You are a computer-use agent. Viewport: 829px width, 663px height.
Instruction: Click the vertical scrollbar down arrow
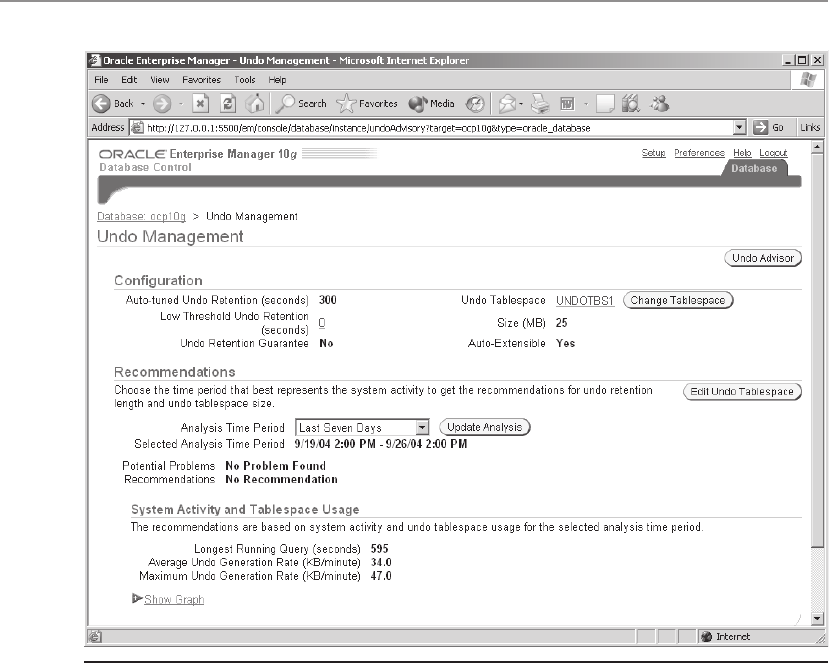pyautogui.click(x=817, y=618)
